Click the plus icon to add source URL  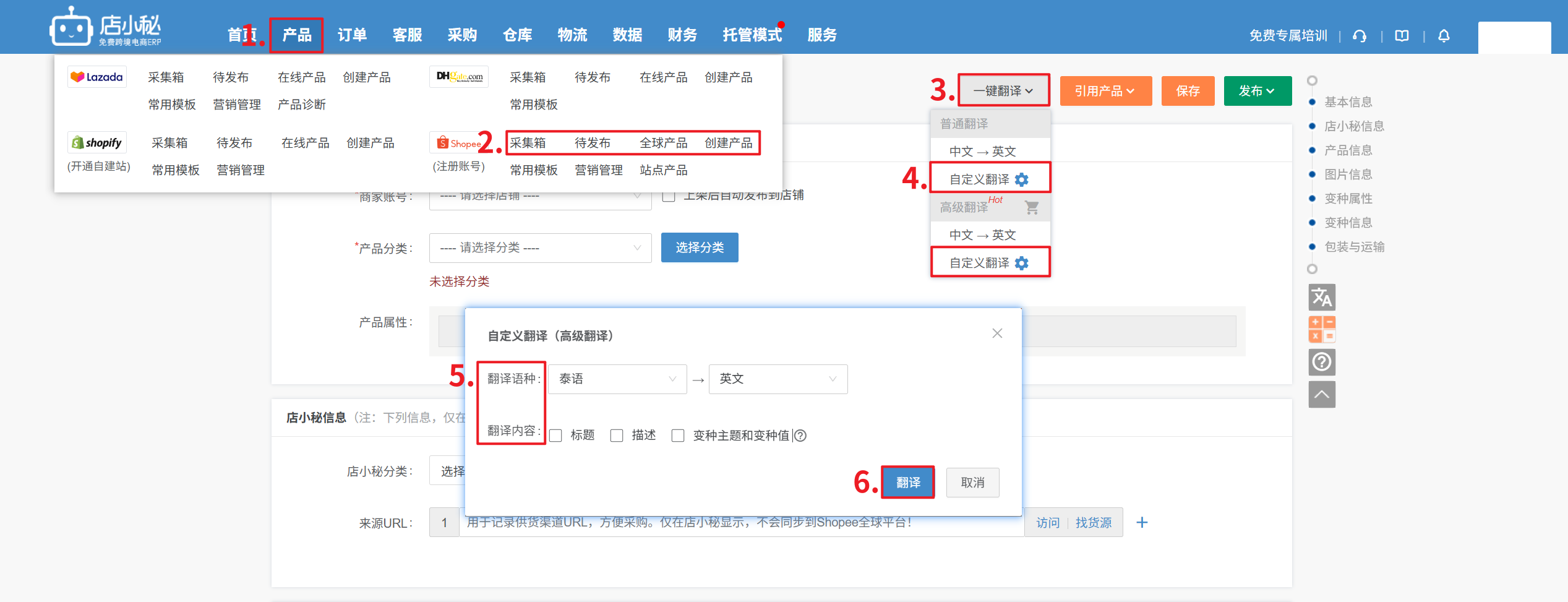coord(1142,523)
